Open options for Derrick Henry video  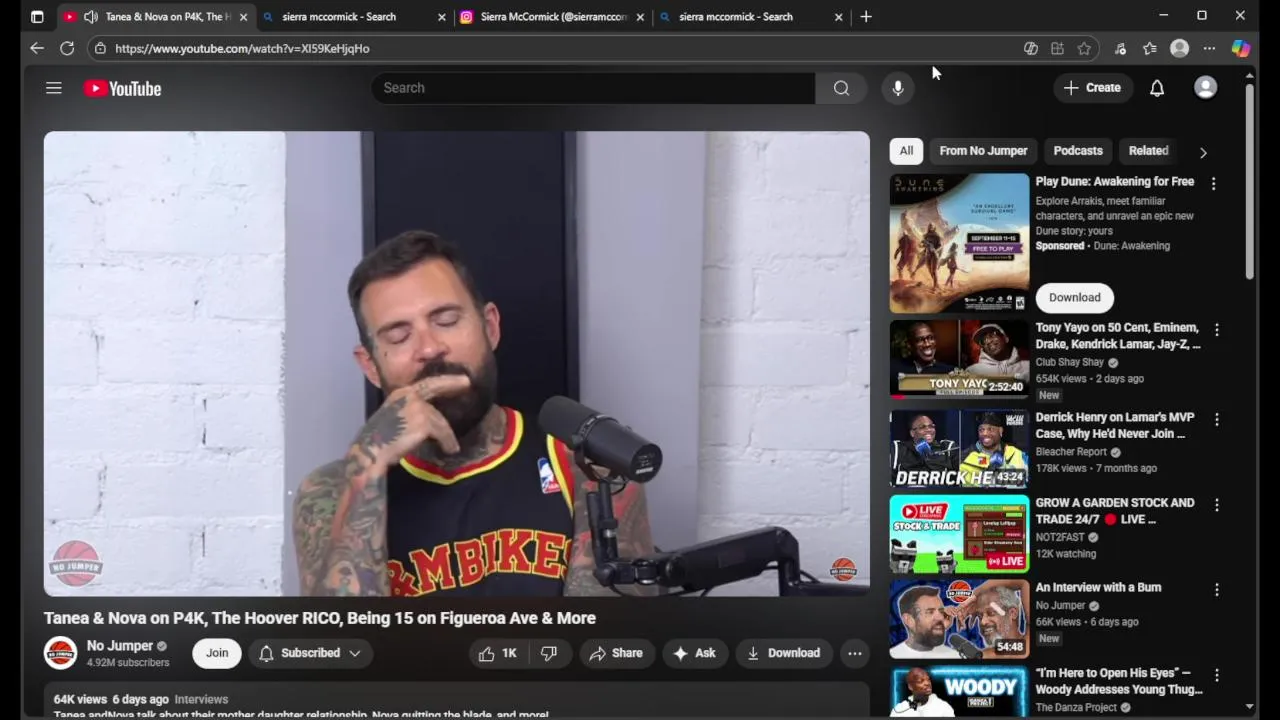1217,420
